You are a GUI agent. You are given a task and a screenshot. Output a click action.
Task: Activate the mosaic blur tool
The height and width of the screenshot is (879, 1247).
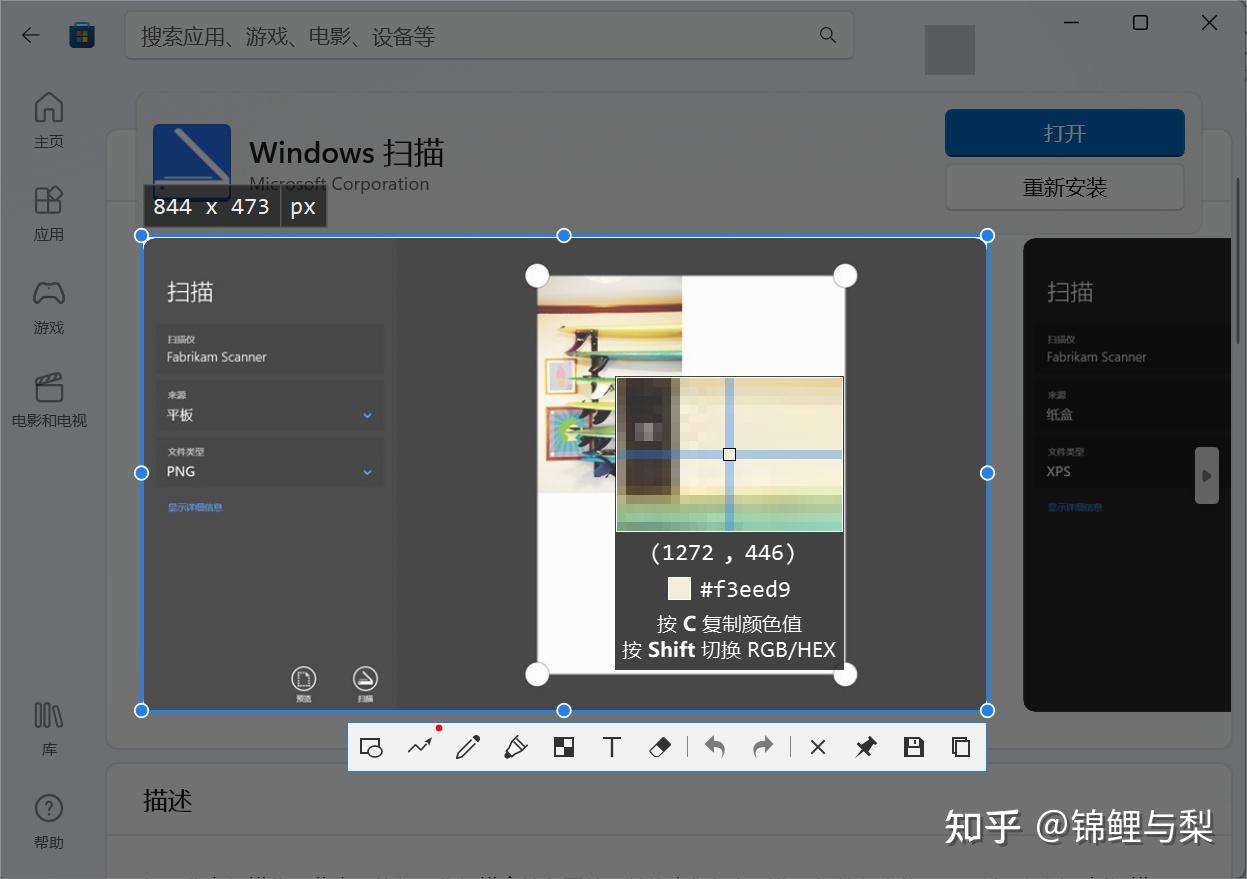(x=564, y=747)
